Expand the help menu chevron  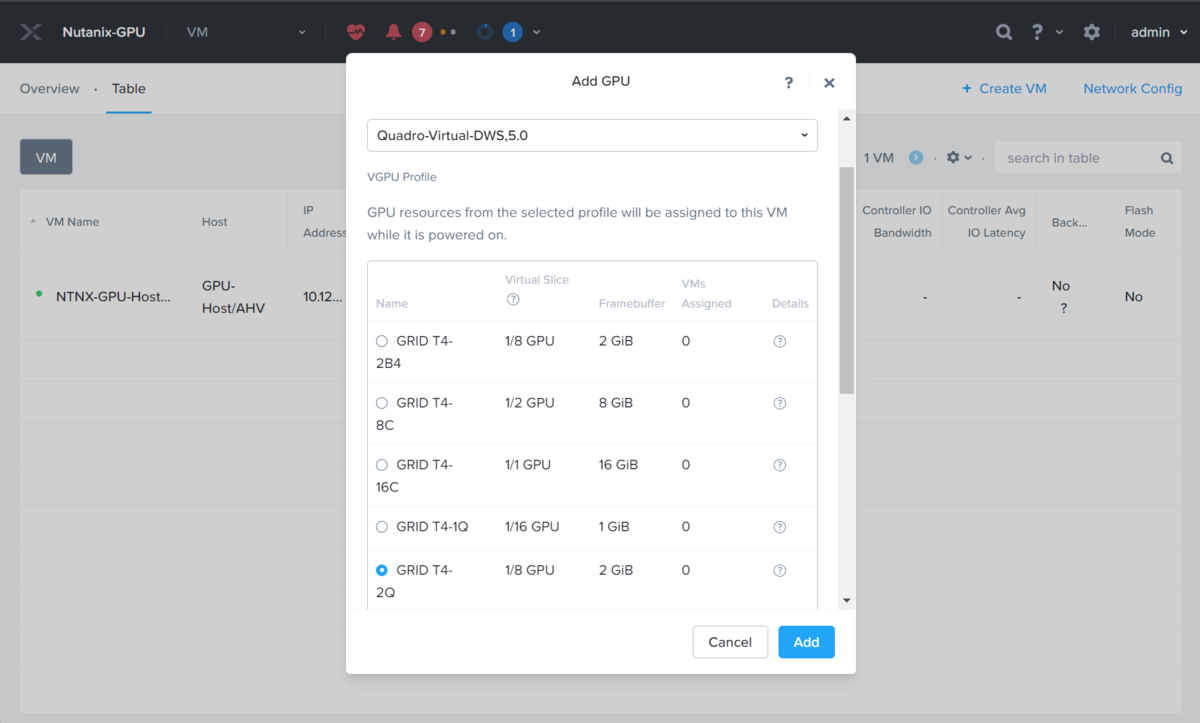tap(1060, 32)
